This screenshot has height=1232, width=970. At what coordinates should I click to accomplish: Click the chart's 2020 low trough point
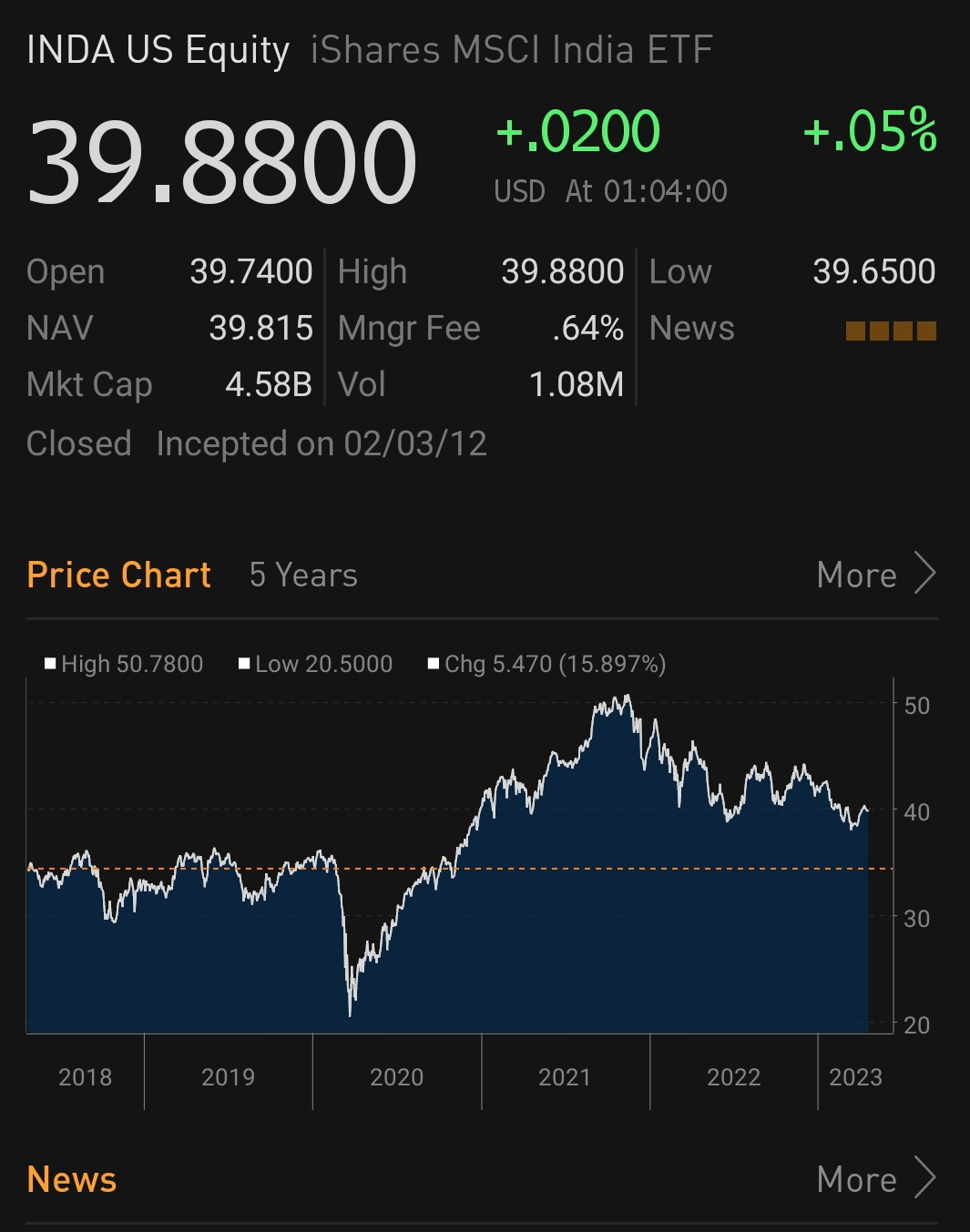pos(351,1014)
